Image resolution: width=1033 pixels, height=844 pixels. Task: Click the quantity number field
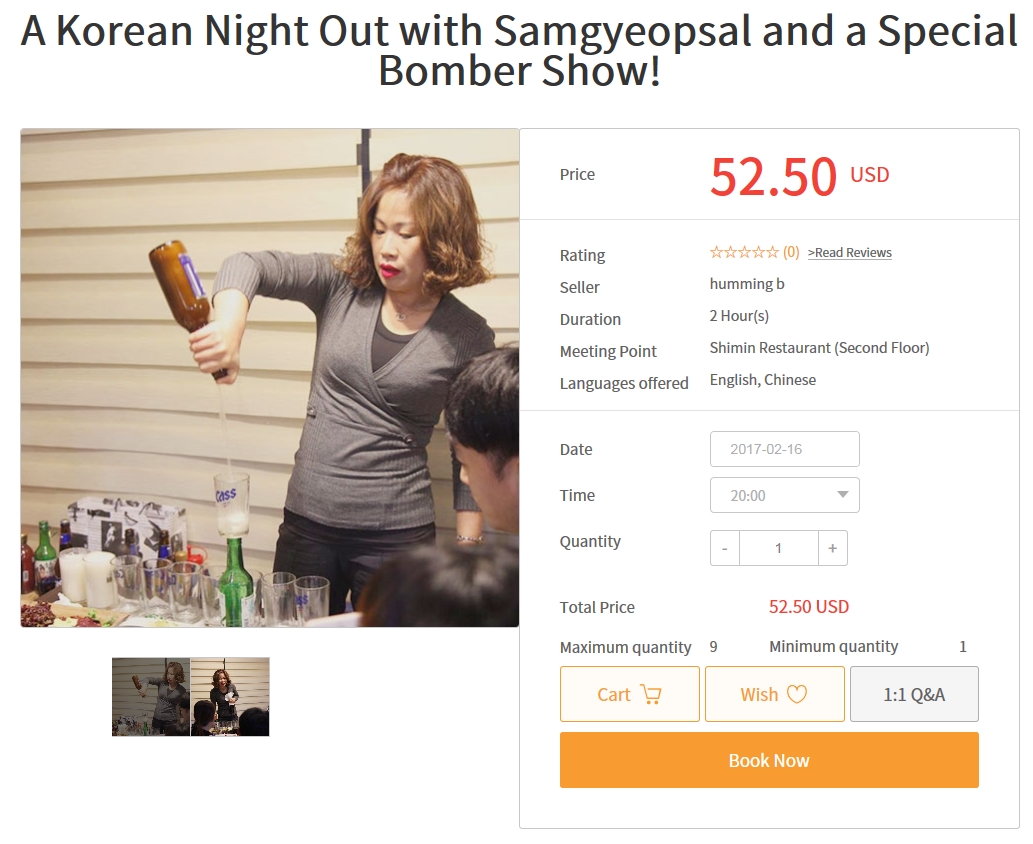[778, 548]
